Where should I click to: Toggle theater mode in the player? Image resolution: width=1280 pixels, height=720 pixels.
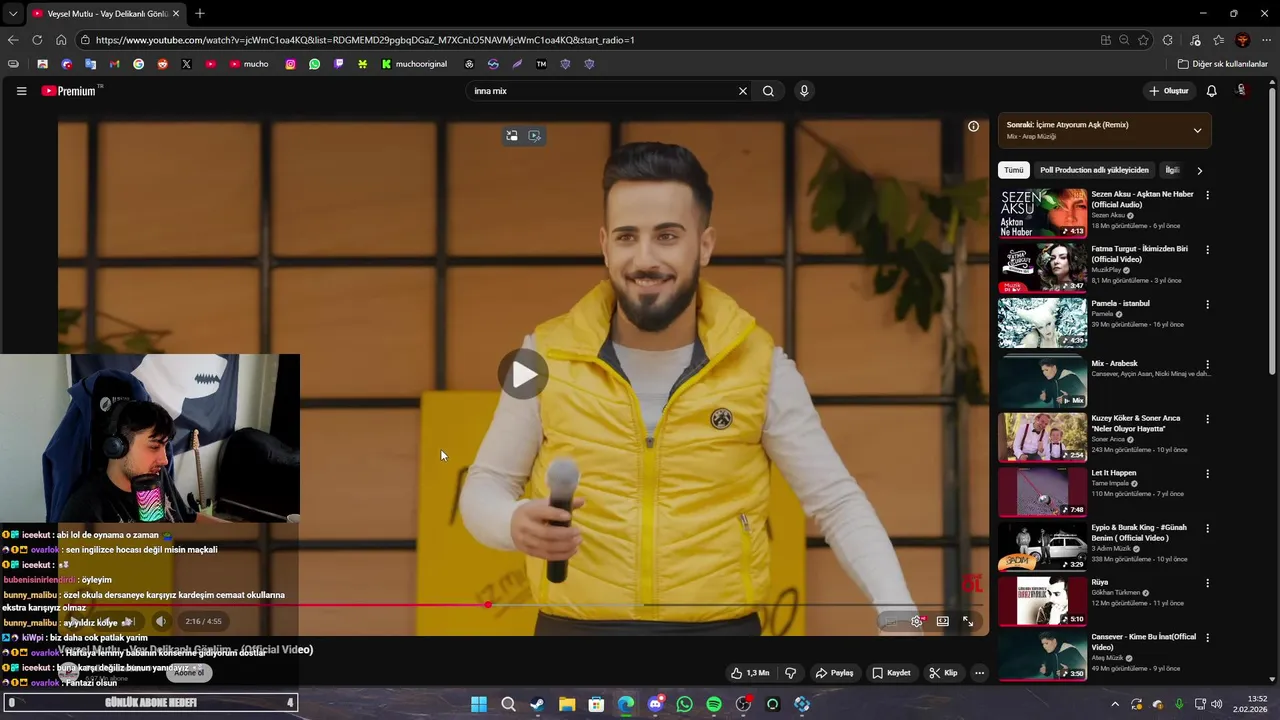942,621
